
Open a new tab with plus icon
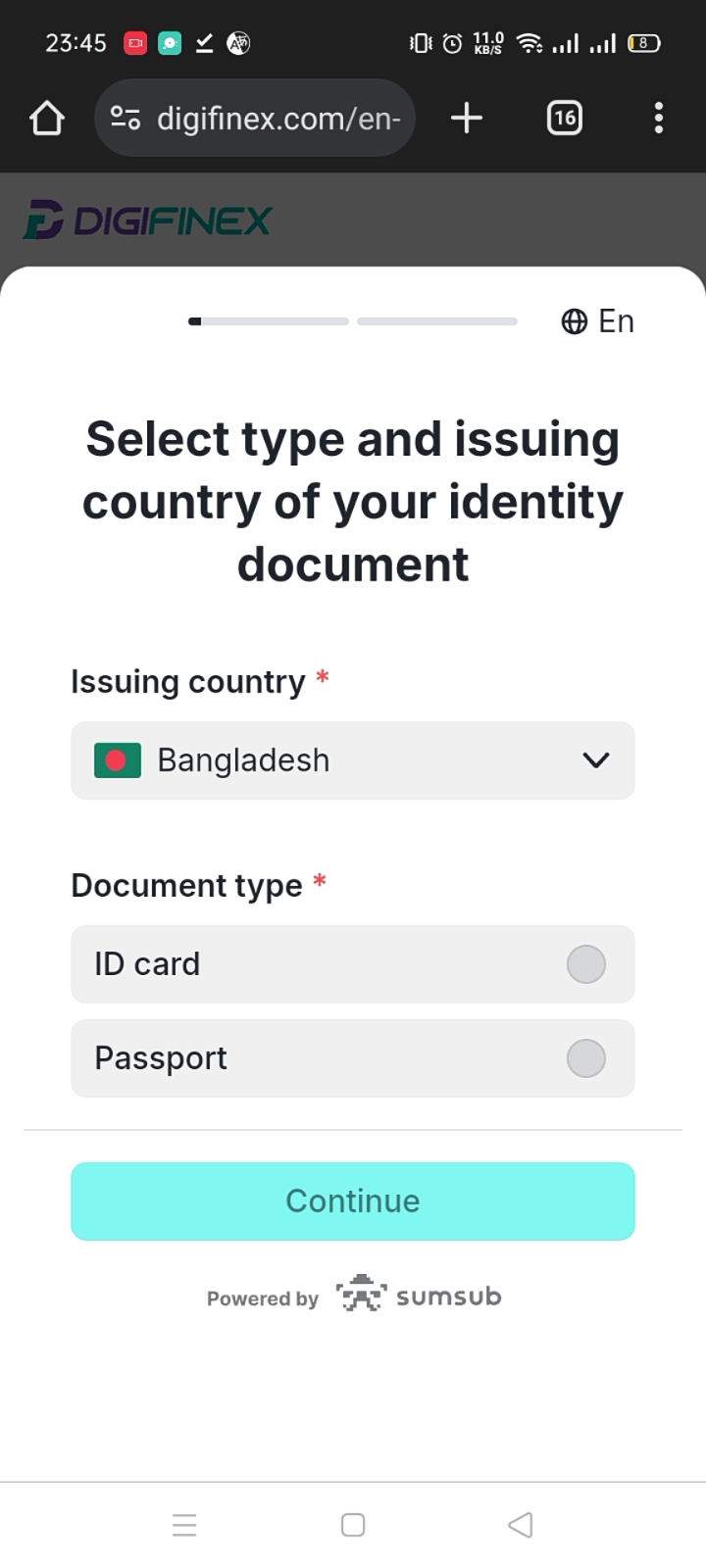pyautogui.click(x=467, y=119)
